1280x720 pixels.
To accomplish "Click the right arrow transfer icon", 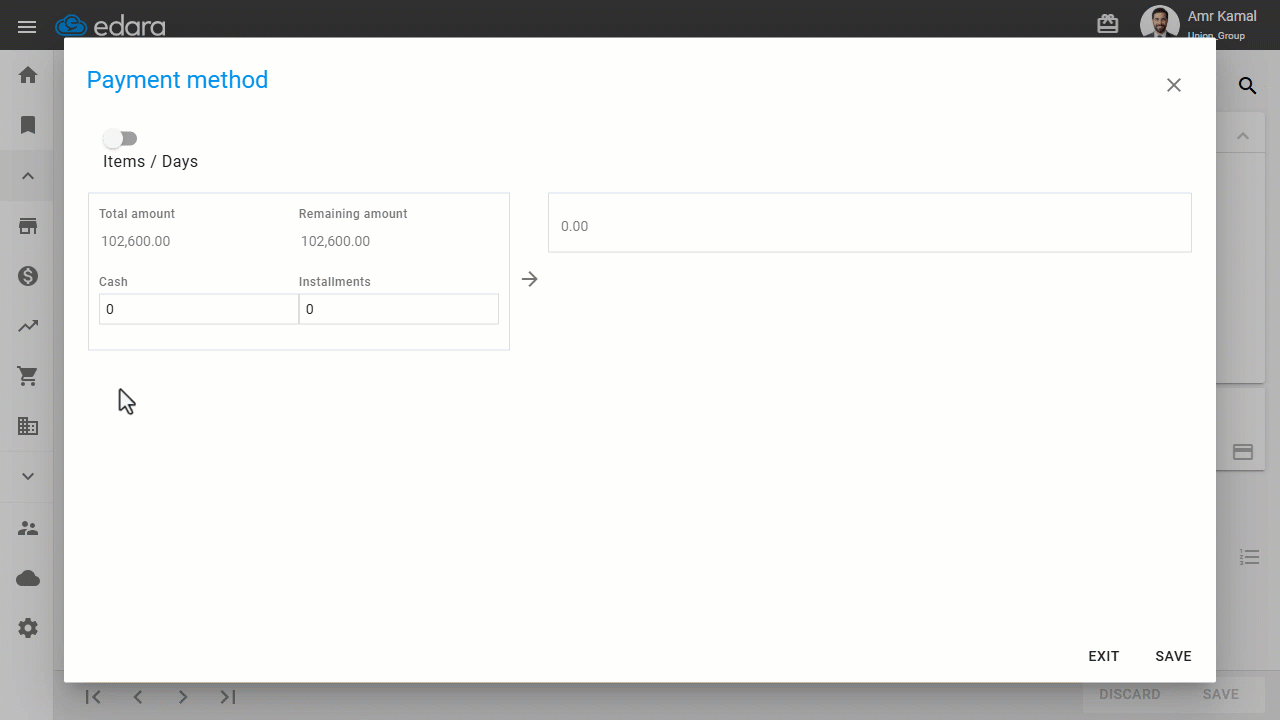I will (x=529, y=279).
